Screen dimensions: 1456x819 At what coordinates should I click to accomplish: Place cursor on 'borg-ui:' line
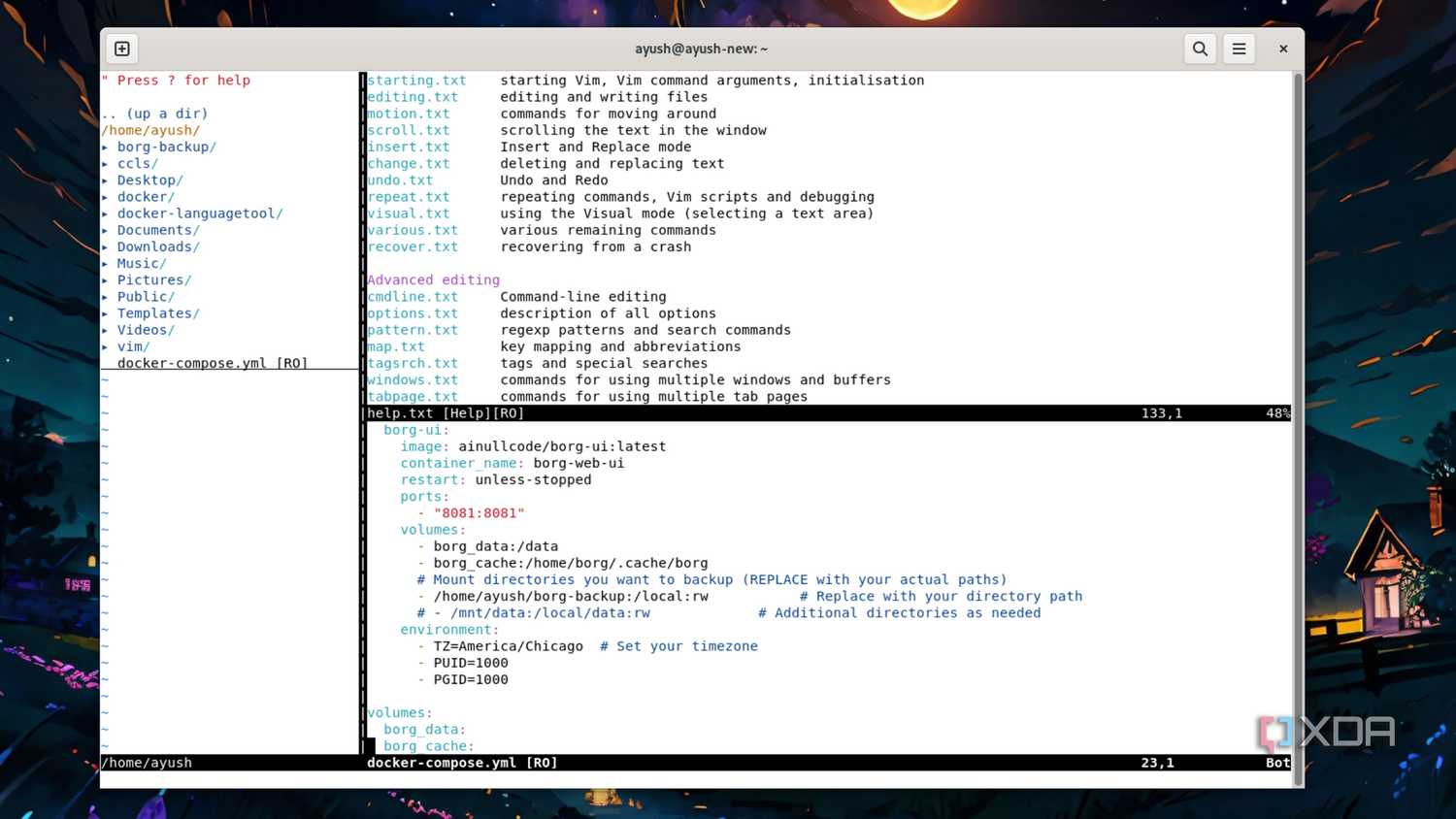click(416, 430)
